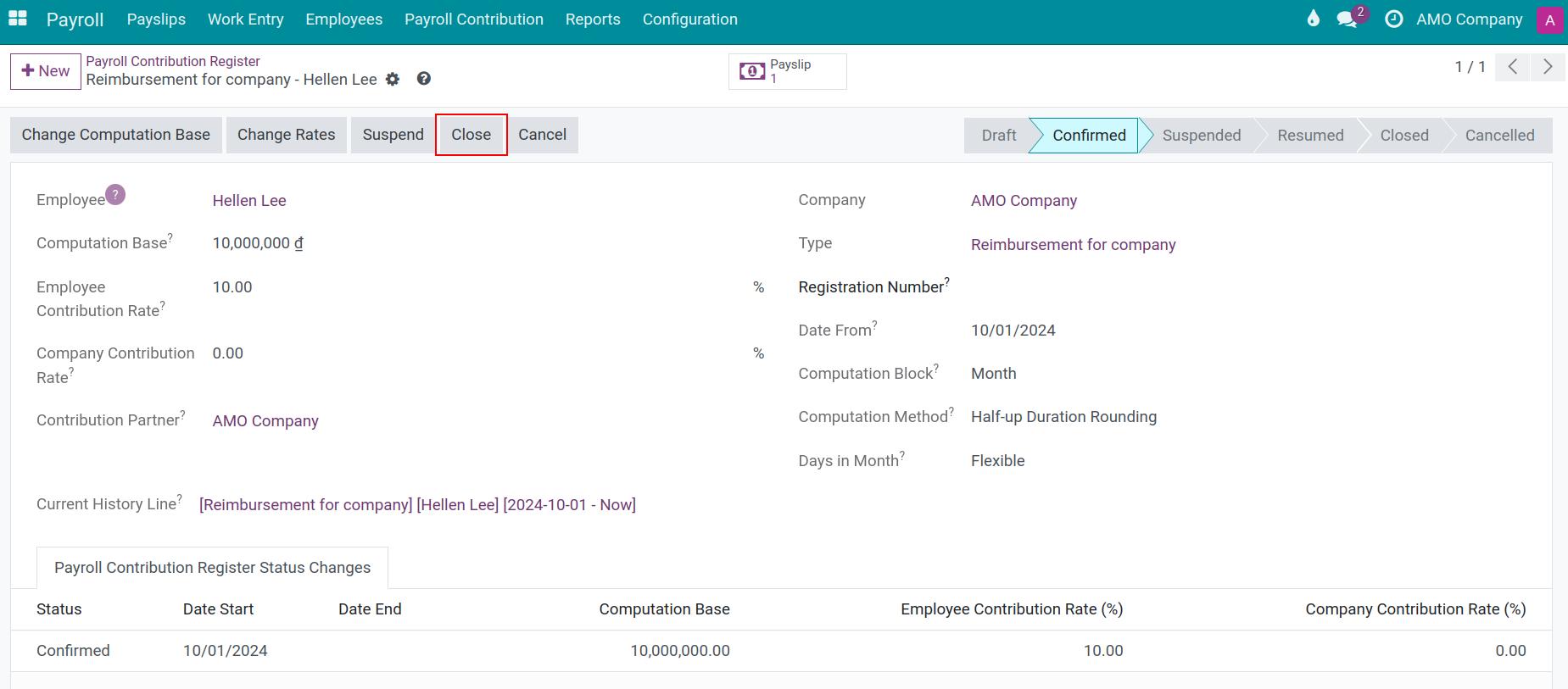Screen dimensions: 1568x689
Task: Click Status column header
Action: tap(59, 609)
